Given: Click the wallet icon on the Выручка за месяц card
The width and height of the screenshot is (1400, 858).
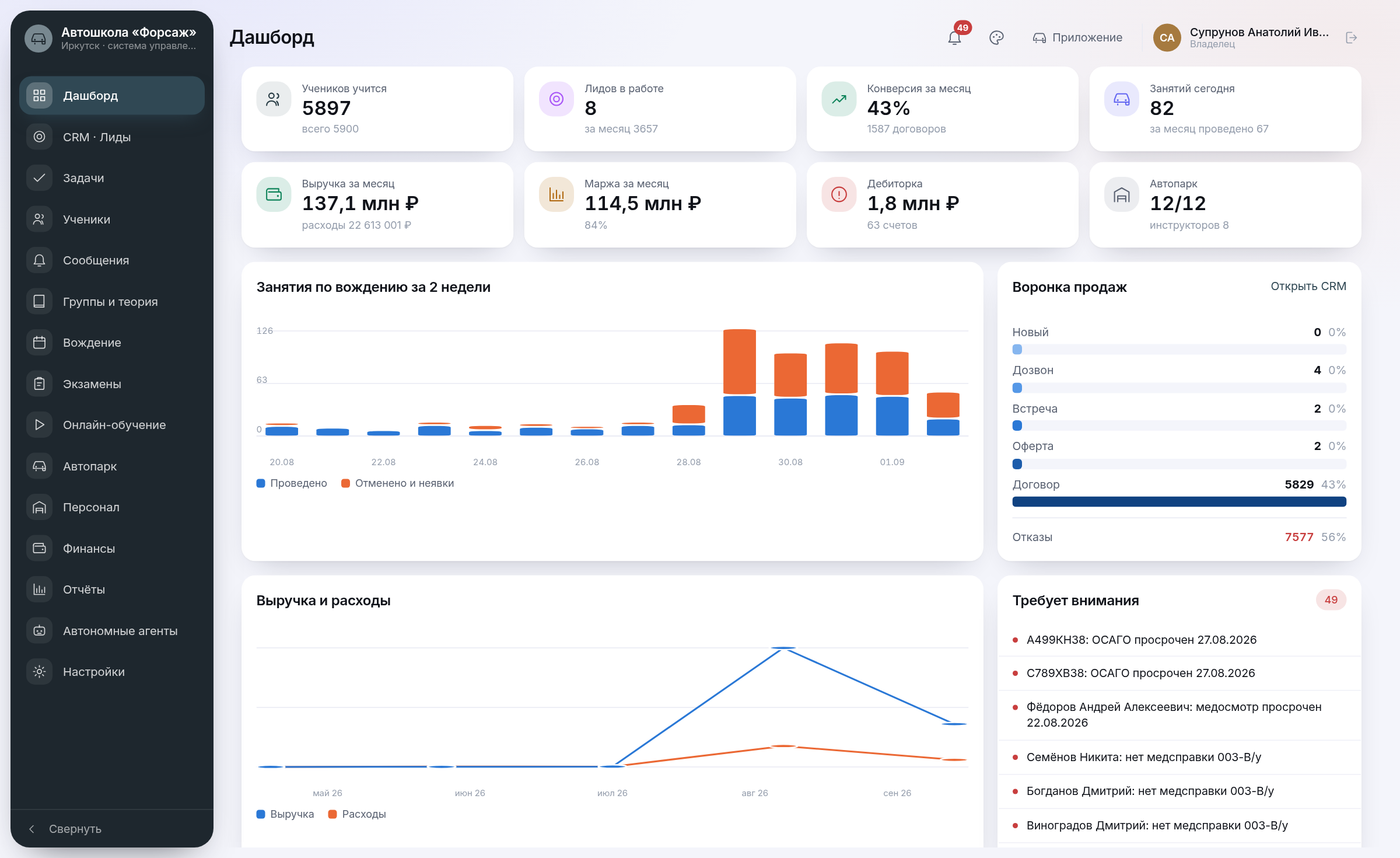Looking at the screenshot, I should coord(274,194).
